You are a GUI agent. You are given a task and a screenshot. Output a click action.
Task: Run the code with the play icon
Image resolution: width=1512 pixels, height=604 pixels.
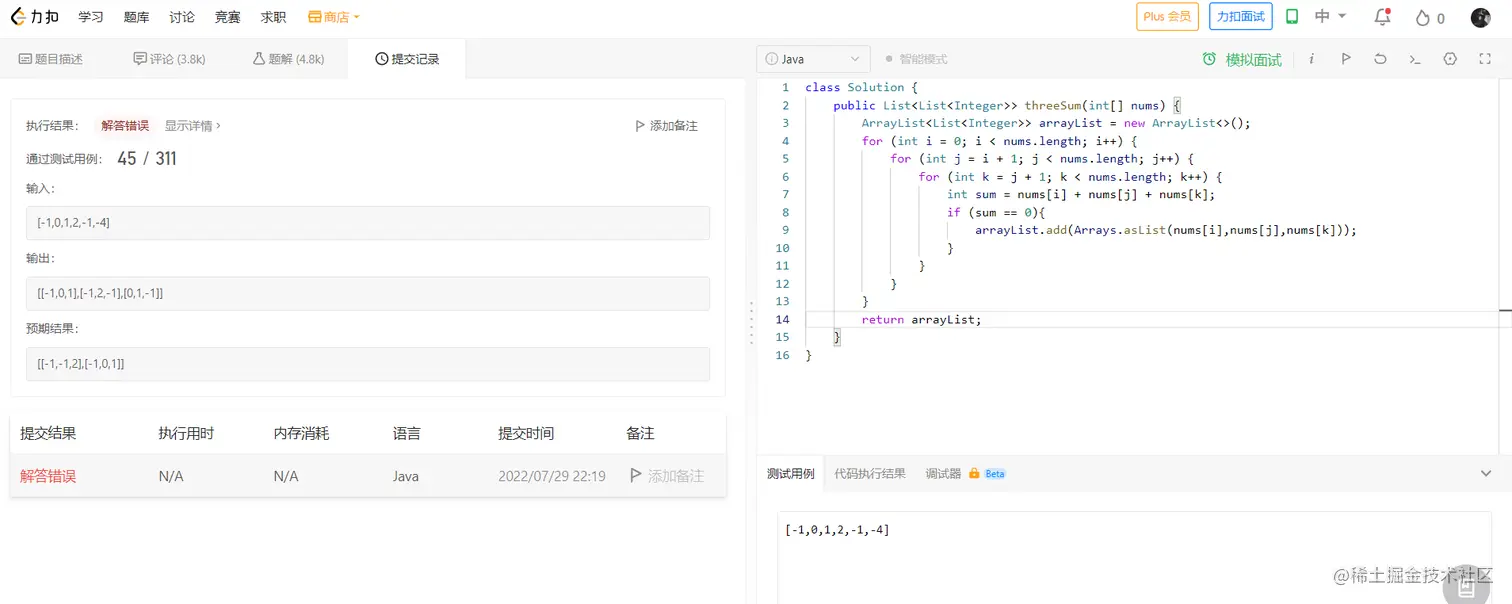tap(1346, 59)
